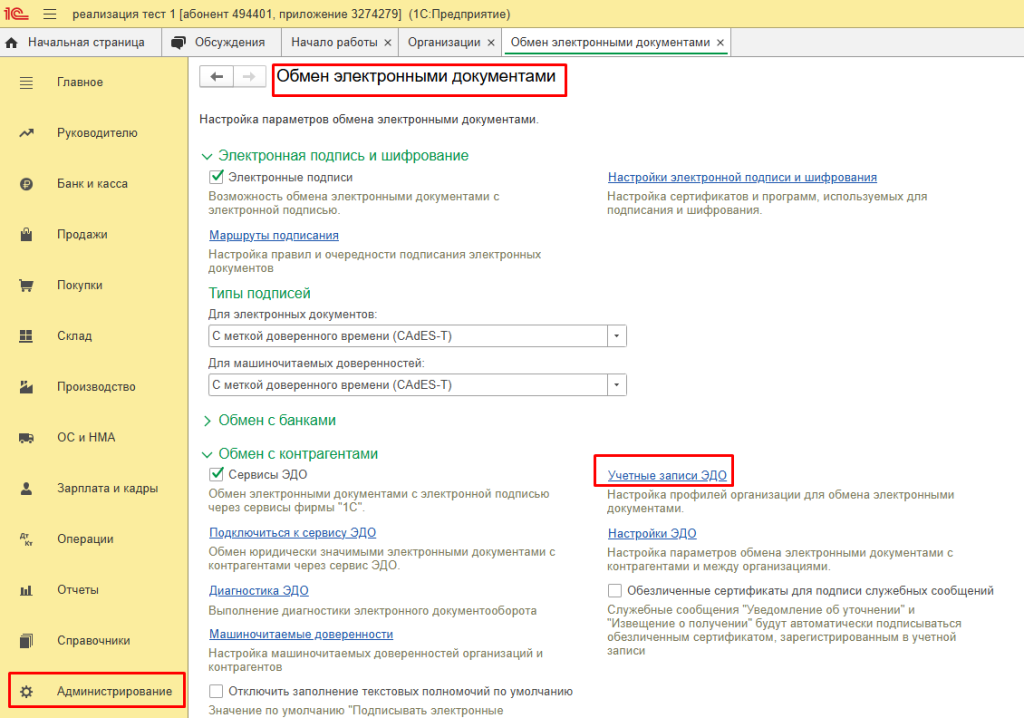Screen dimensions: 1024x718
Task: Click the Администрирование gear icon
Action: (x=26, y=691)
